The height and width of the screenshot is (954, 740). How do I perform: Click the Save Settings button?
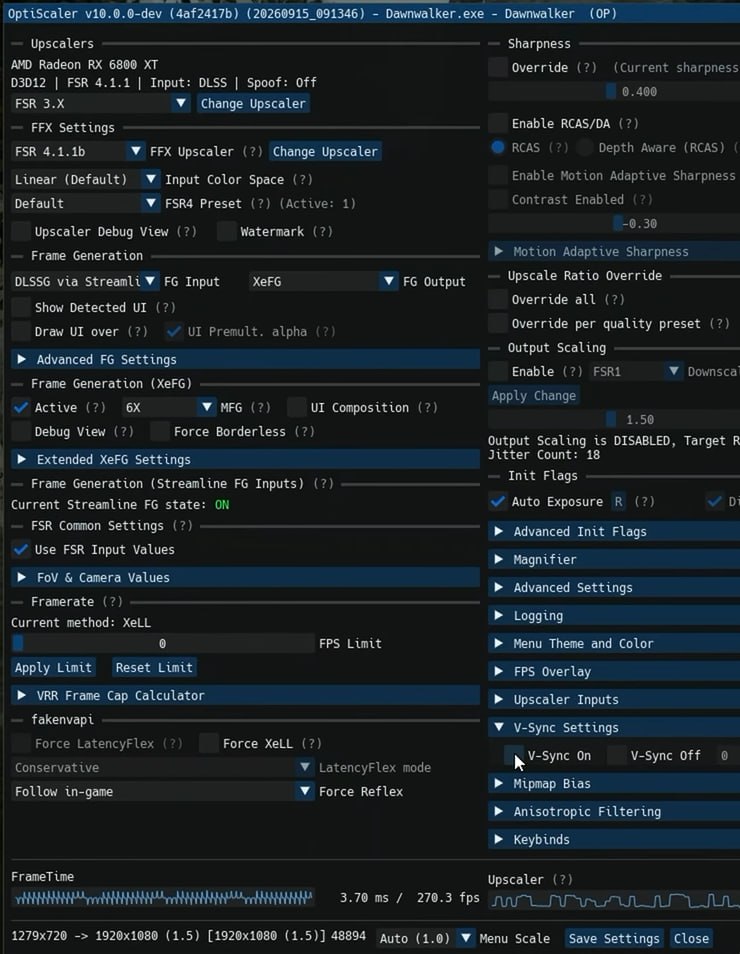pos(614,938)
